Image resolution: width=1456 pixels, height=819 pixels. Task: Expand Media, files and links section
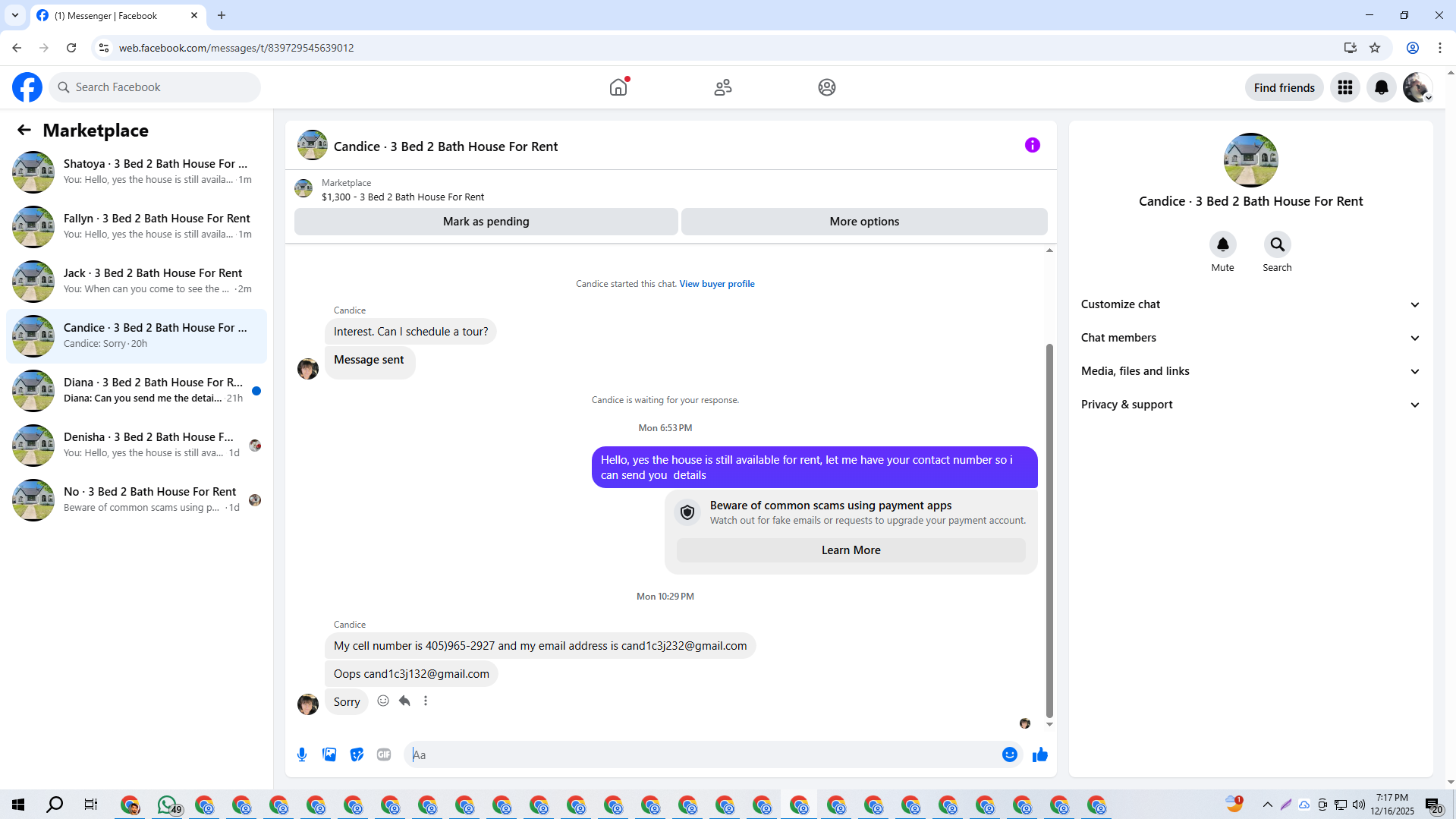pos(1250,371)
